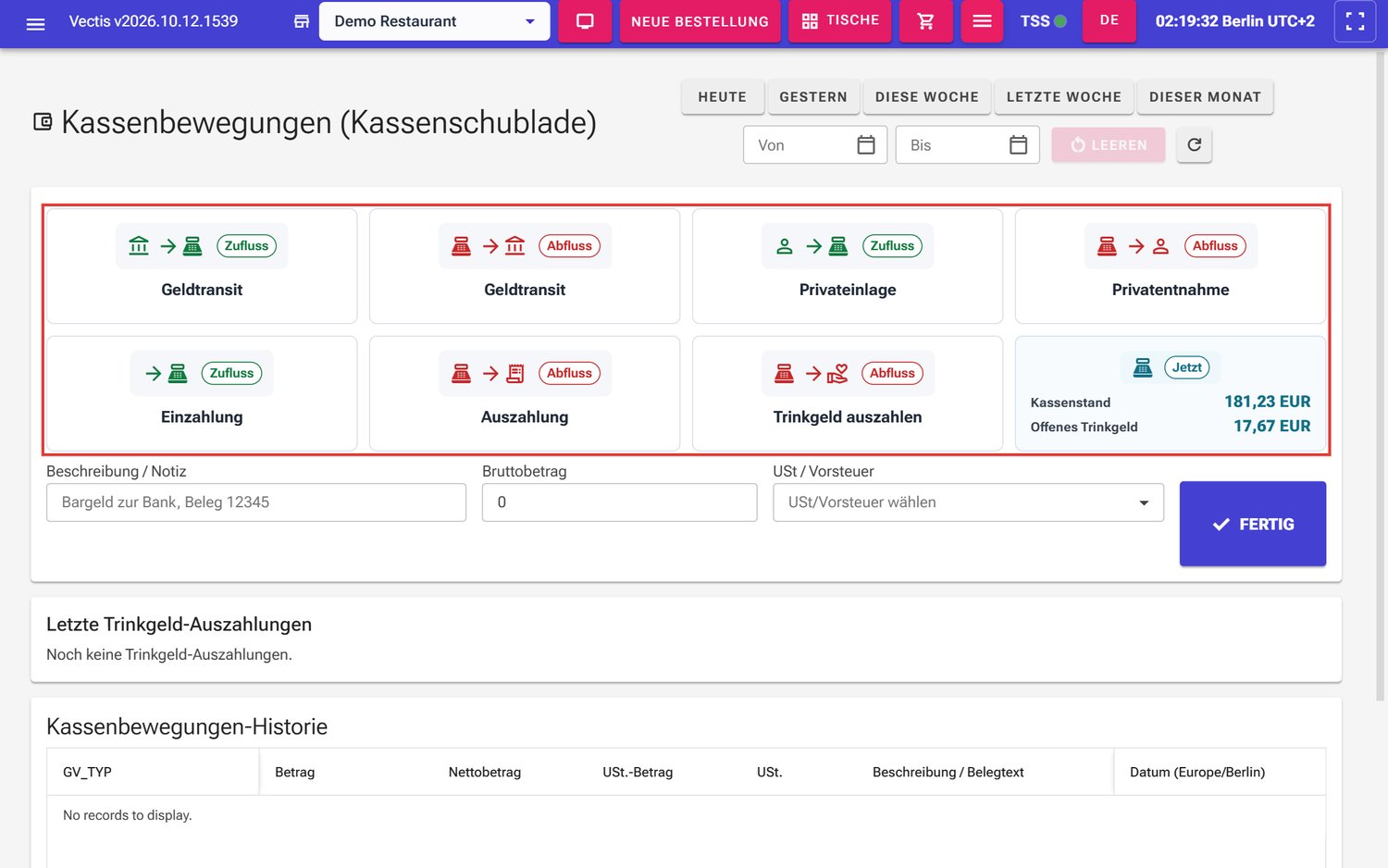Viewport: 1388px width, 868px height.
Task: Open the red list menu button
Action: (x=982, y=21)
